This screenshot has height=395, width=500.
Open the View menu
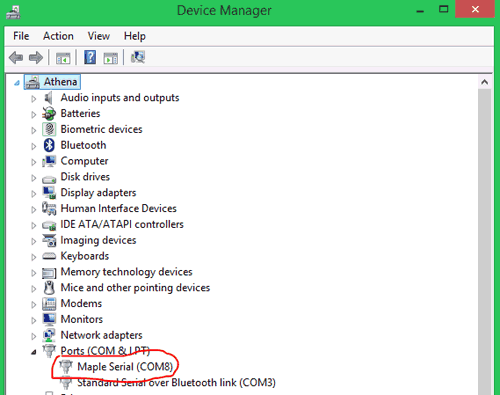click(99, 36)
